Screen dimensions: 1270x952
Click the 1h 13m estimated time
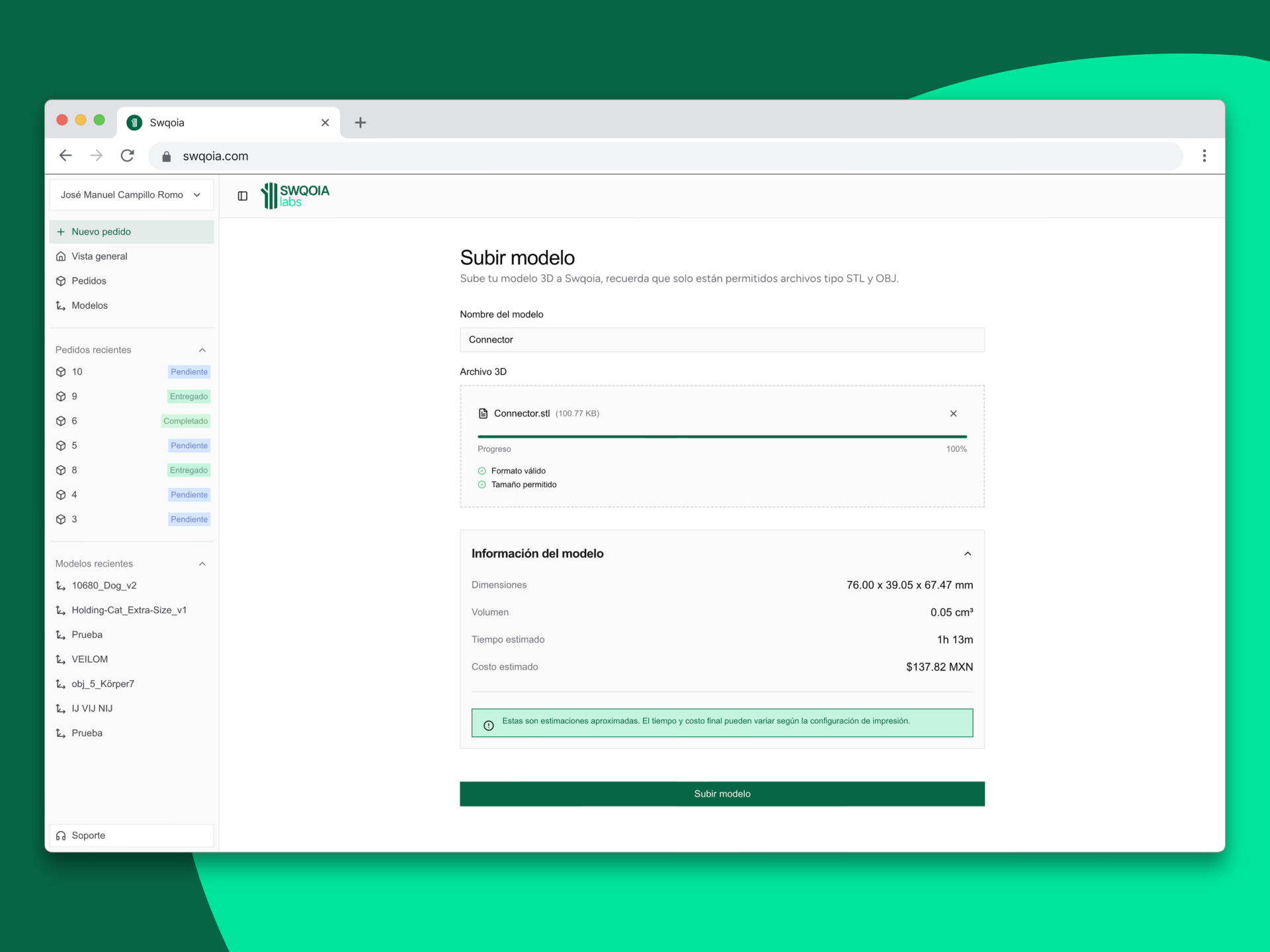coord(955,640)
